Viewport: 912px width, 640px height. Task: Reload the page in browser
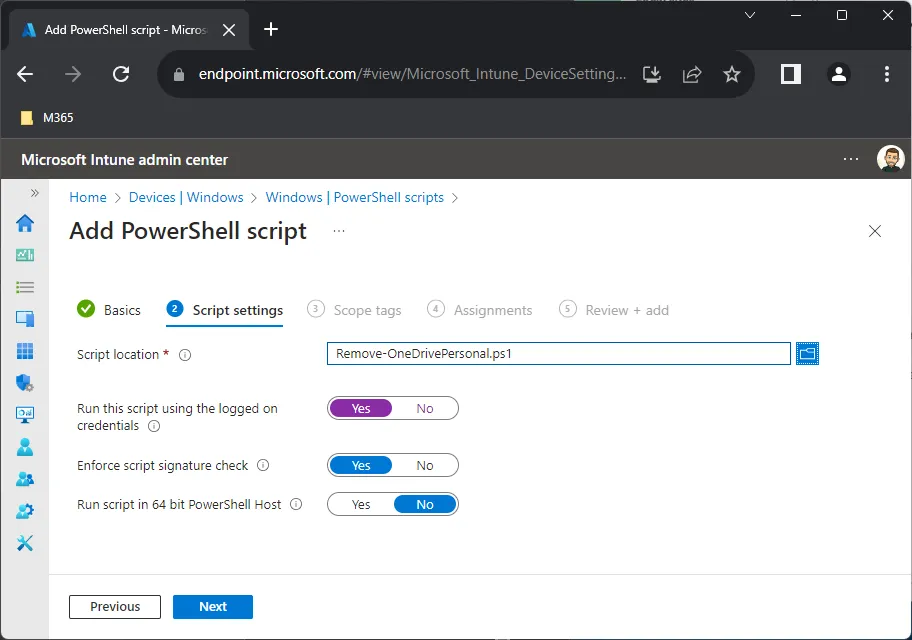point(121,74)
